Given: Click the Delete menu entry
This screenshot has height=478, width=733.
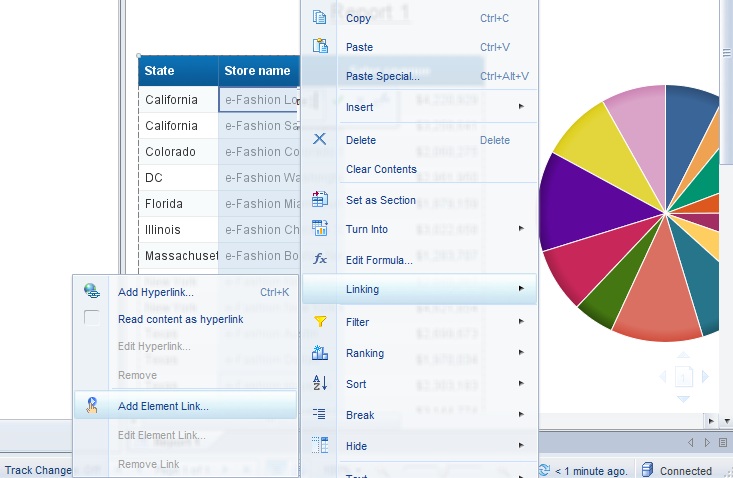Looking at the screenshot, I should point(420,140).
